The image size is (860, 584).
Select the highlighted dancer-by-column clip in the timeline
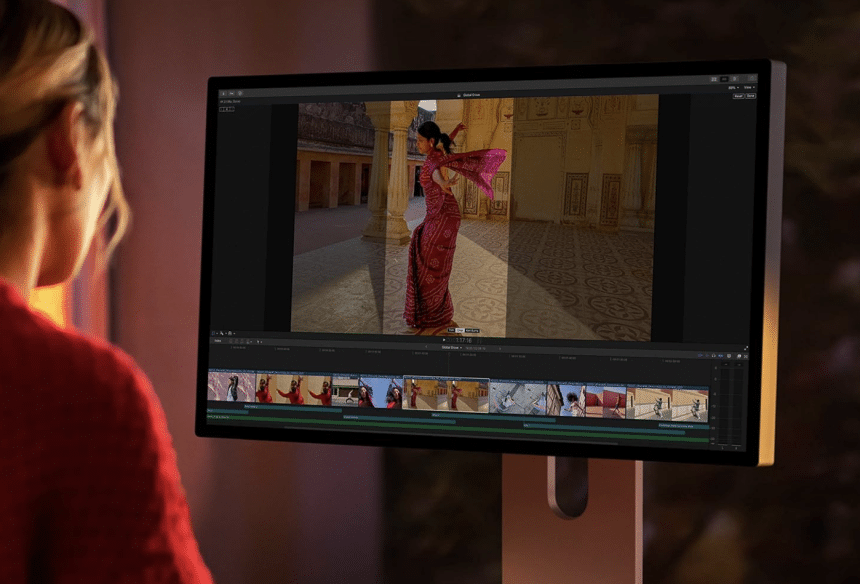click(446, 394)
